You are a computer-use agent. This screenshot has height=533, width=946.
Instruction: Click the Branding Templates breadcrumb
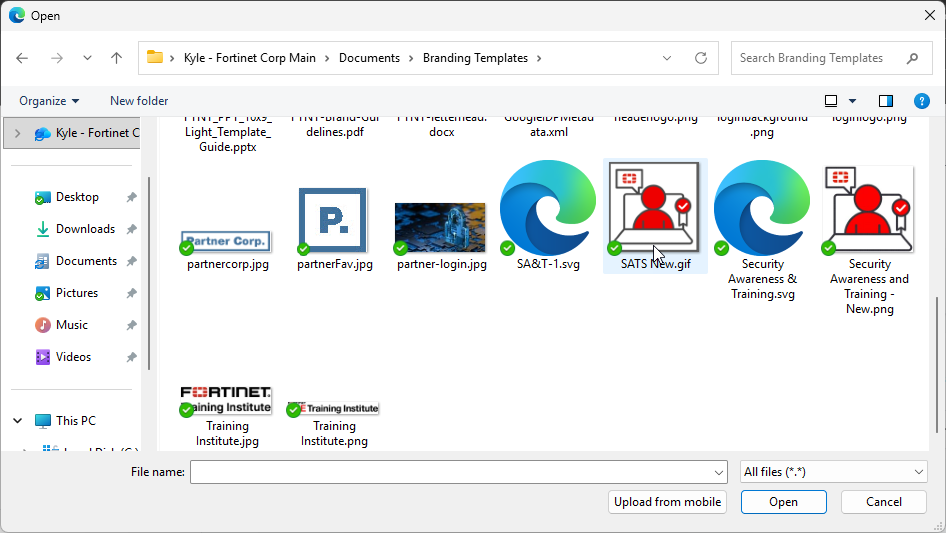click(x=475, y=58)
